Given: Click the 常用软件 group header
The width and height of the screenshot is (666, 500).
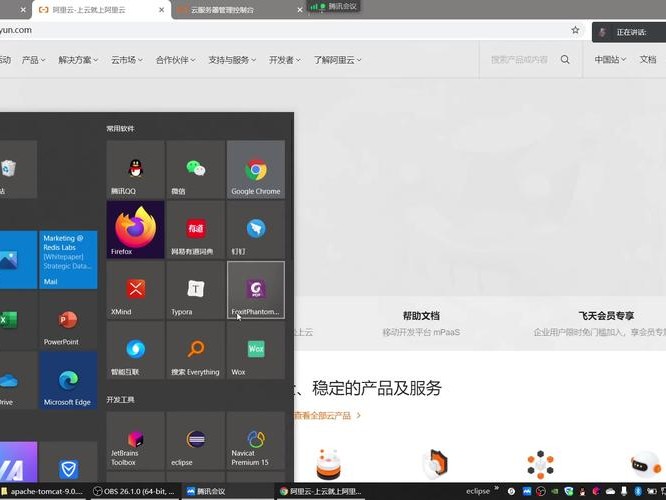Looking at the screenshot, I should pos(121,128).
